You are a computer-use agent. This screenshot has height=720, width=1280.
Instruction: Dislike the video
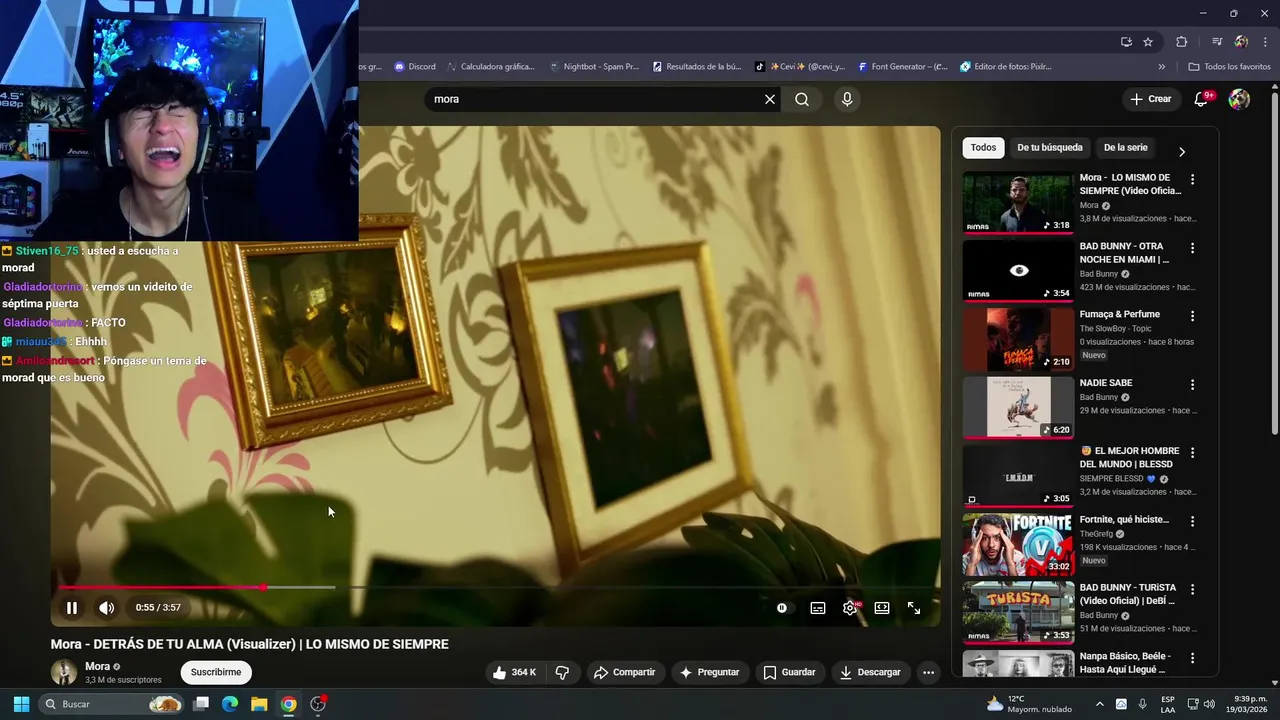click(x=562, y=672)
